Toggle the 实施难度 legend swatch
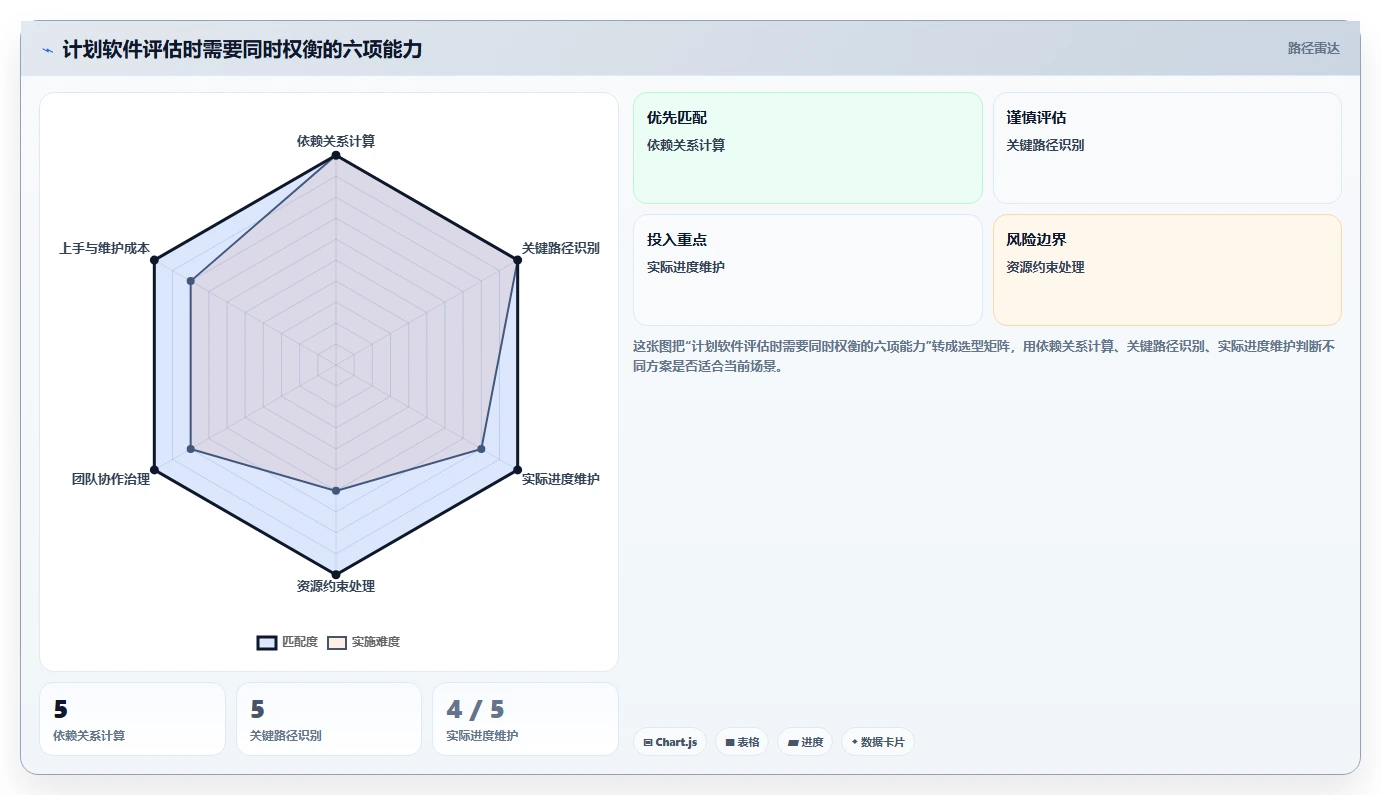The width and height of the screenshot is (1381, 795). (x=337, y=642)
